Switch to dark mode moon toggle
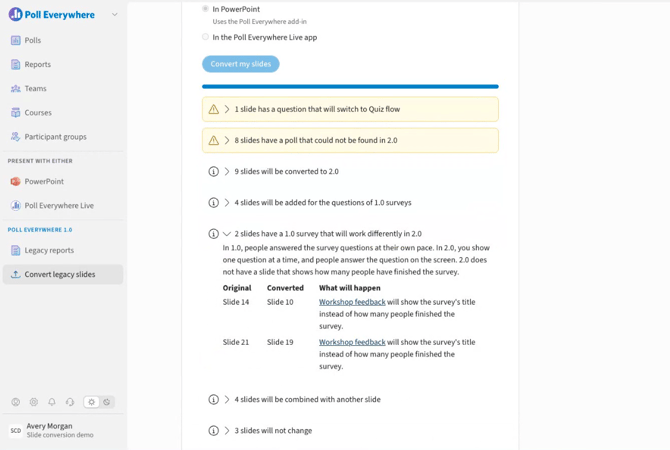The height and width of the screenshot is (450, 670). pos(107,402)
